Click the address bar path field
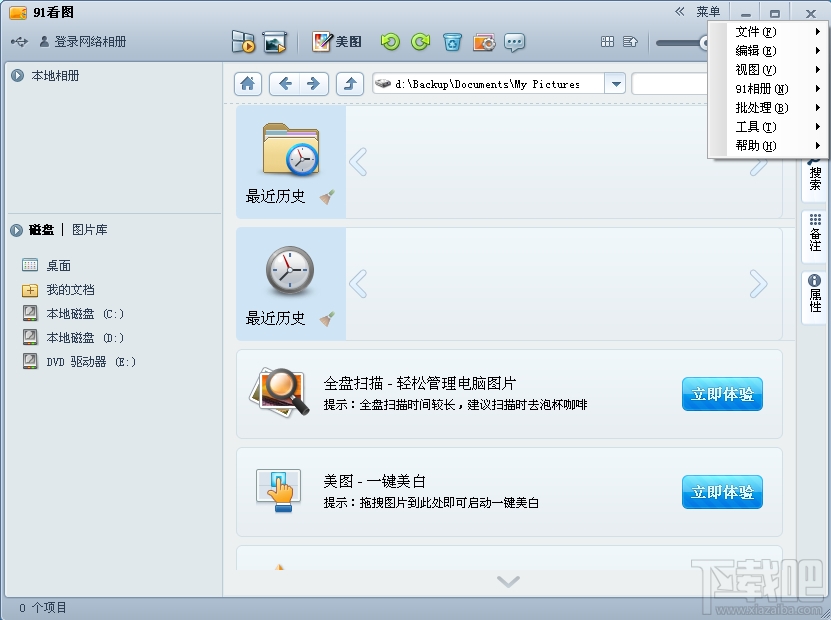This screenshot has width=831, height=620. point(489,84)
